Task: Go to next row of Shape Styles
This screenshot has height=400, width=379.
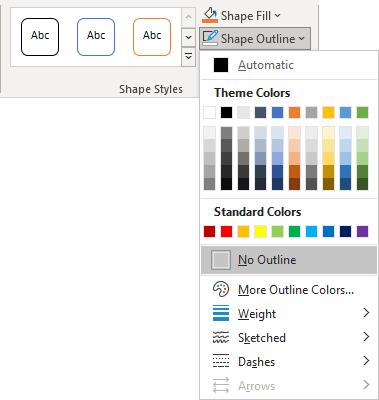Action: click(188, 37)
